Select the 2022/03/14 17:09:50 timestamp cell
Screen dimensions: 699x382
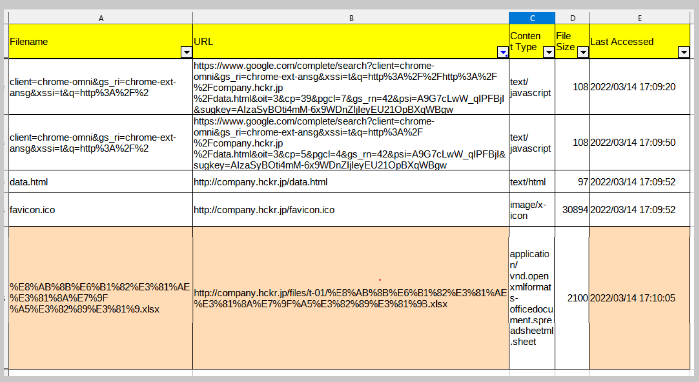639,143
